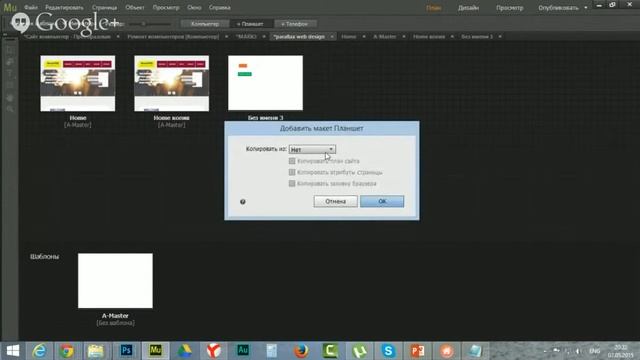Viewport: 640px width, 360px height.
Task: Click the Опубликовать link
Action: (x=558, y=8)
